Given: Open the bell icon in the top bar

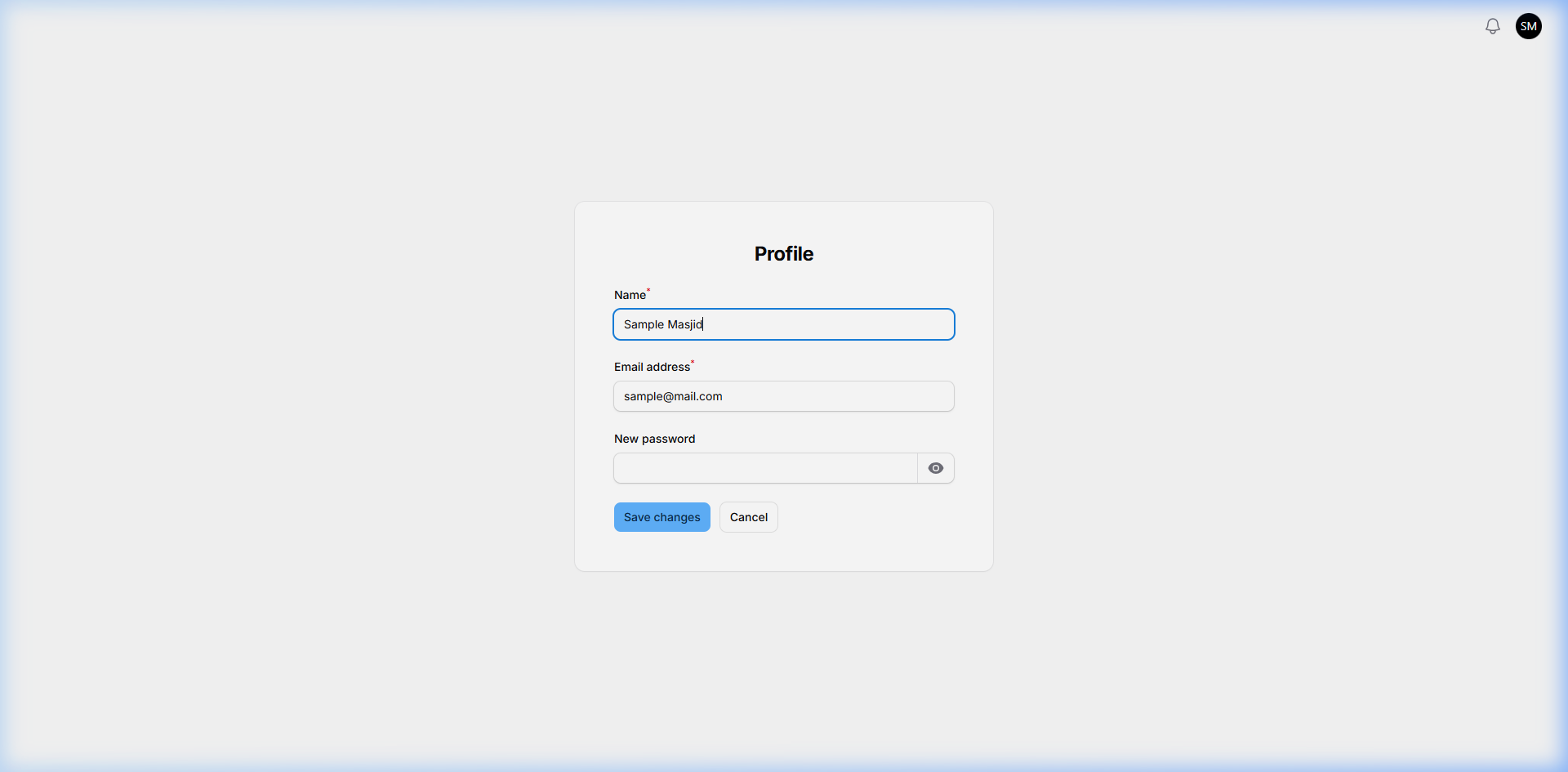Looking at the screenshot, I should click(1492, 25).
